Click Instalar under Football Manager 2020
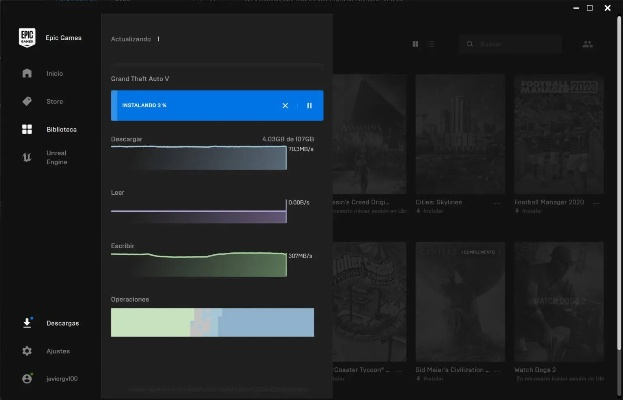 [x=528, y=211]
